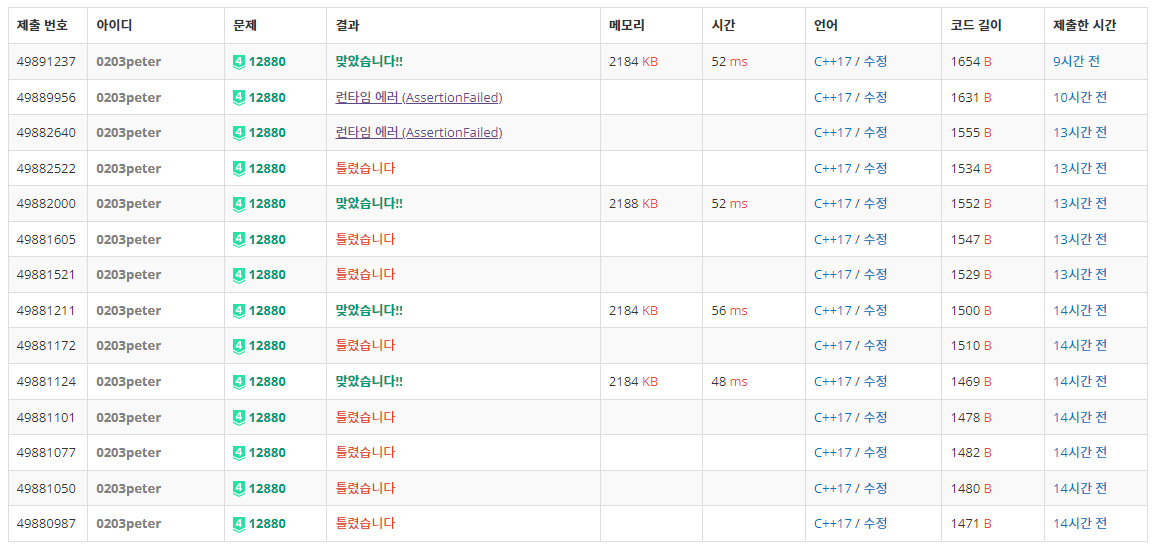
Task: Open AssertionFailed runtime error link for submission 49882640
Action: tap(418, 133)
